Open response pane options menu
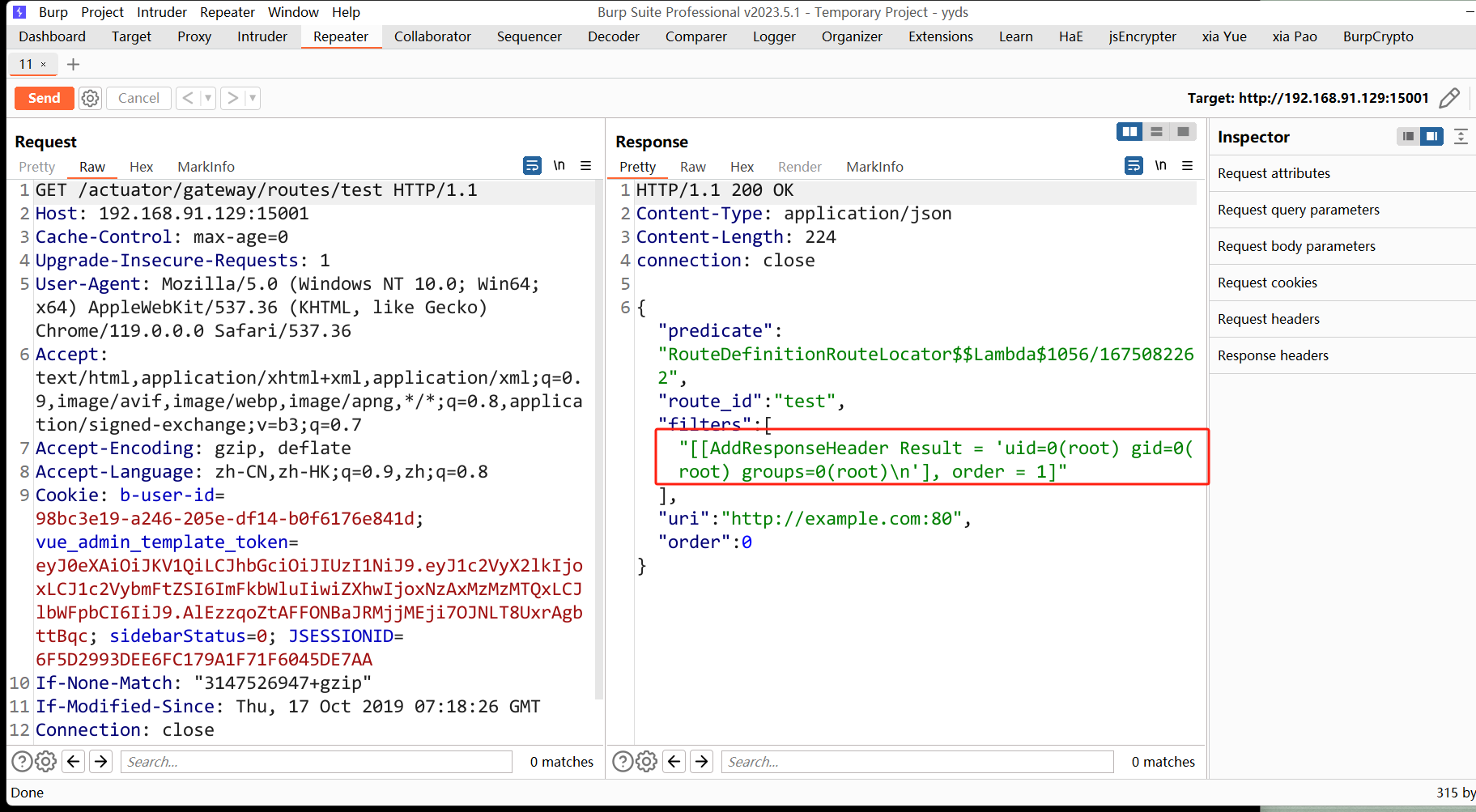 pyautogui.click(x=1188, y=165)
